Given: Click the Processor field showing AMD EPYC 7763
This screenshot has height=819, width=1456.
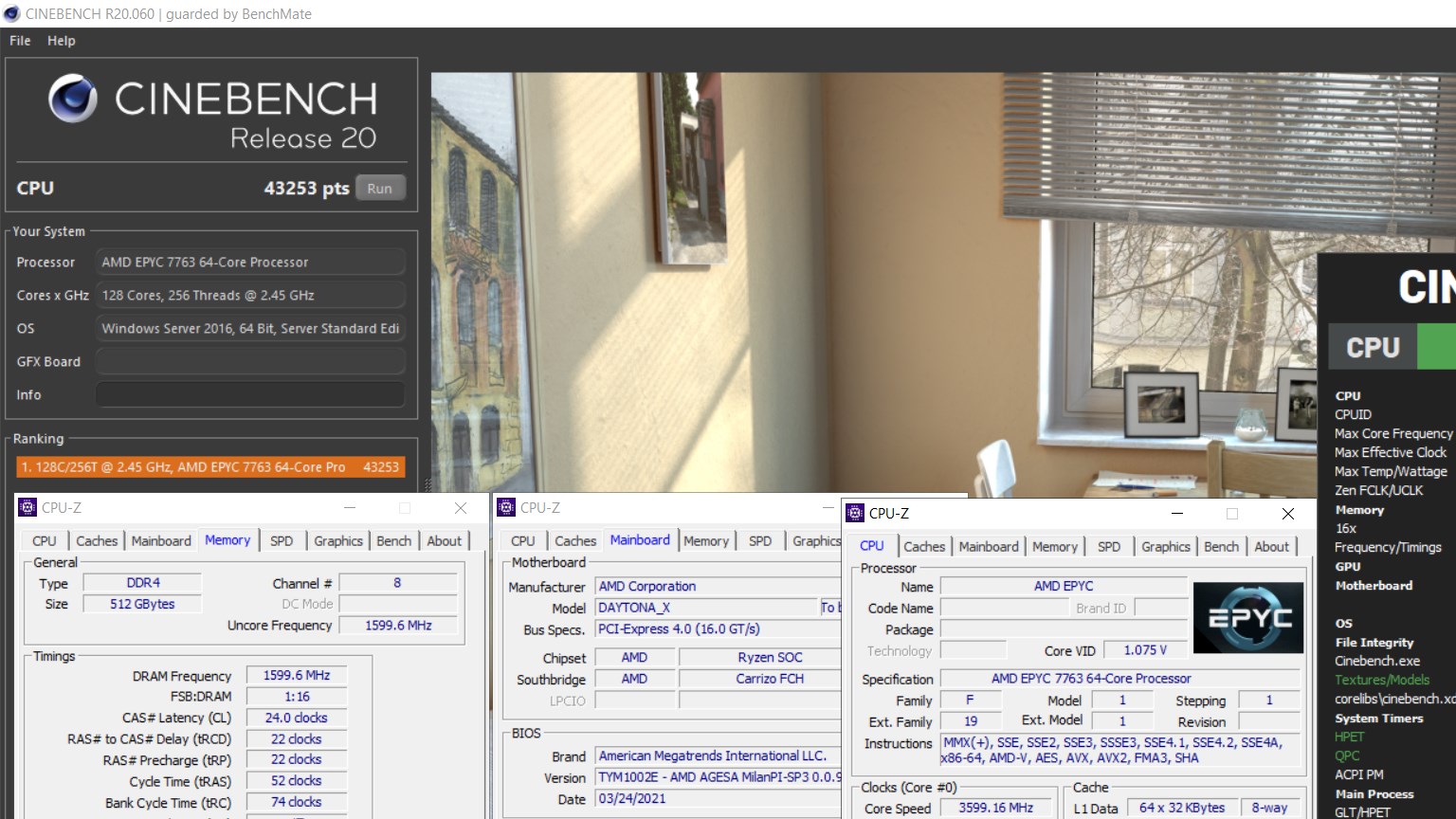Looking at the screenshot, I should click(x=250, y=262).
